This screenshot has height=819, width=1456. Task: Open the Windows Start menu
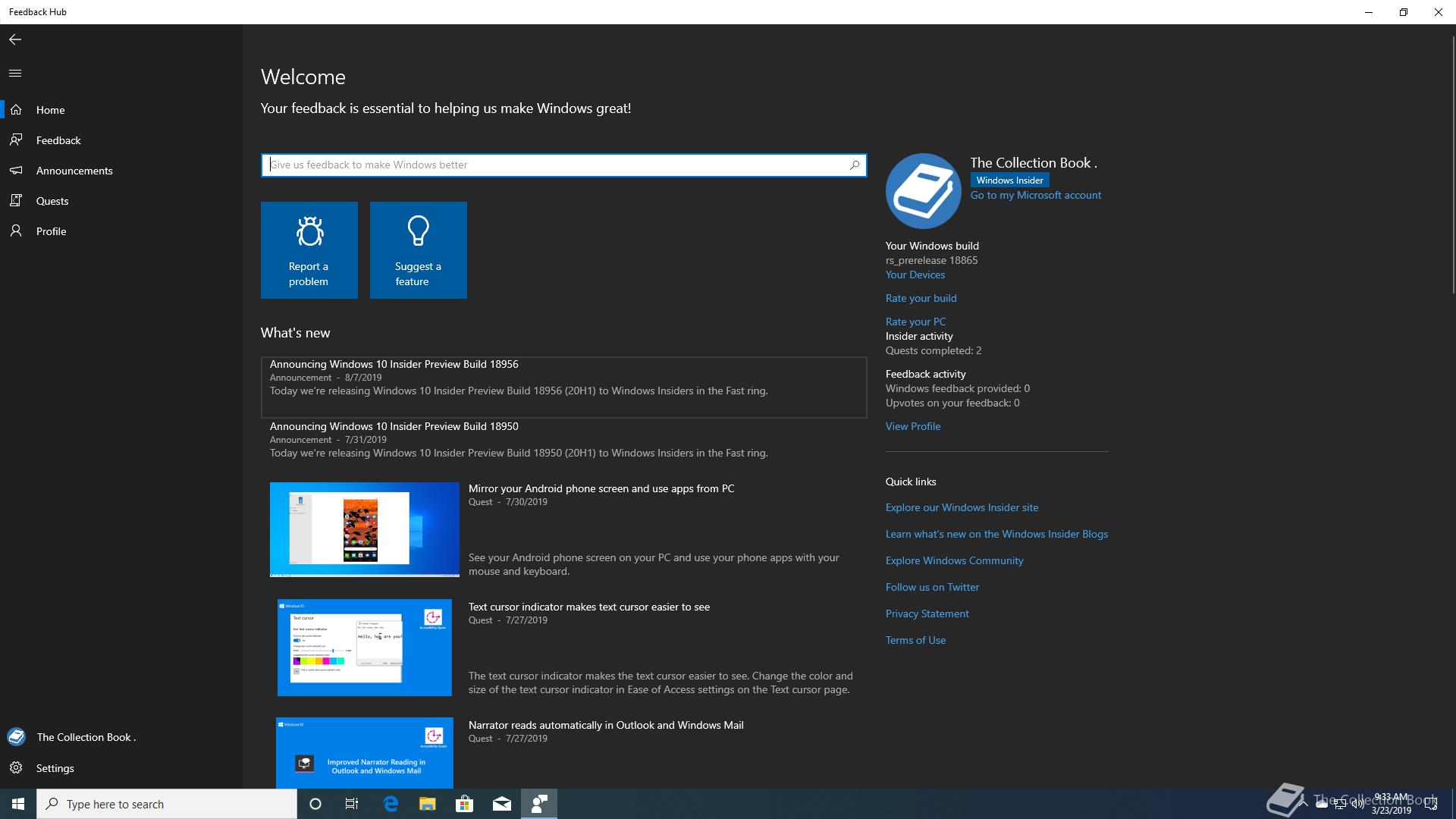pos(18,804)
